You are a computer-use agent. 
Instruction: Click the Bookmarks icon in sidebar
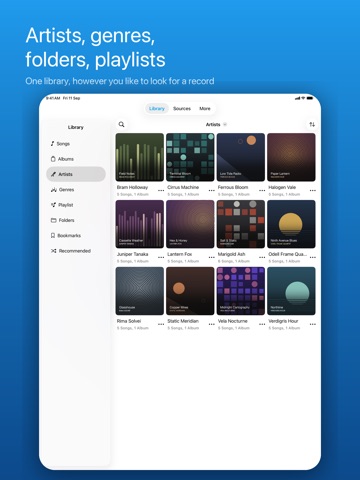pos(53,235)
